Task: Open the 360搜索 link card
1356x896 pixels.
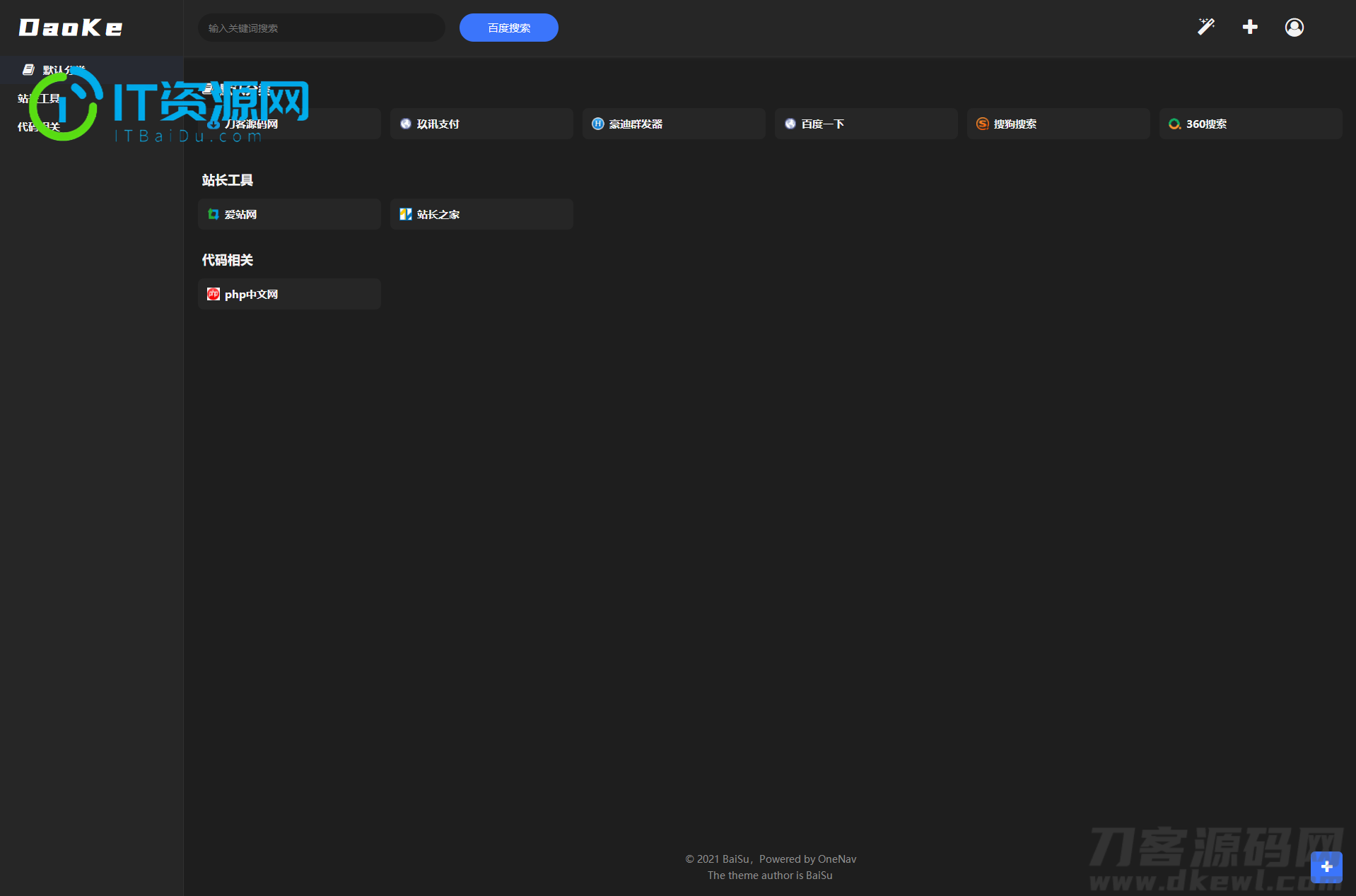Action: point(1251,124)
